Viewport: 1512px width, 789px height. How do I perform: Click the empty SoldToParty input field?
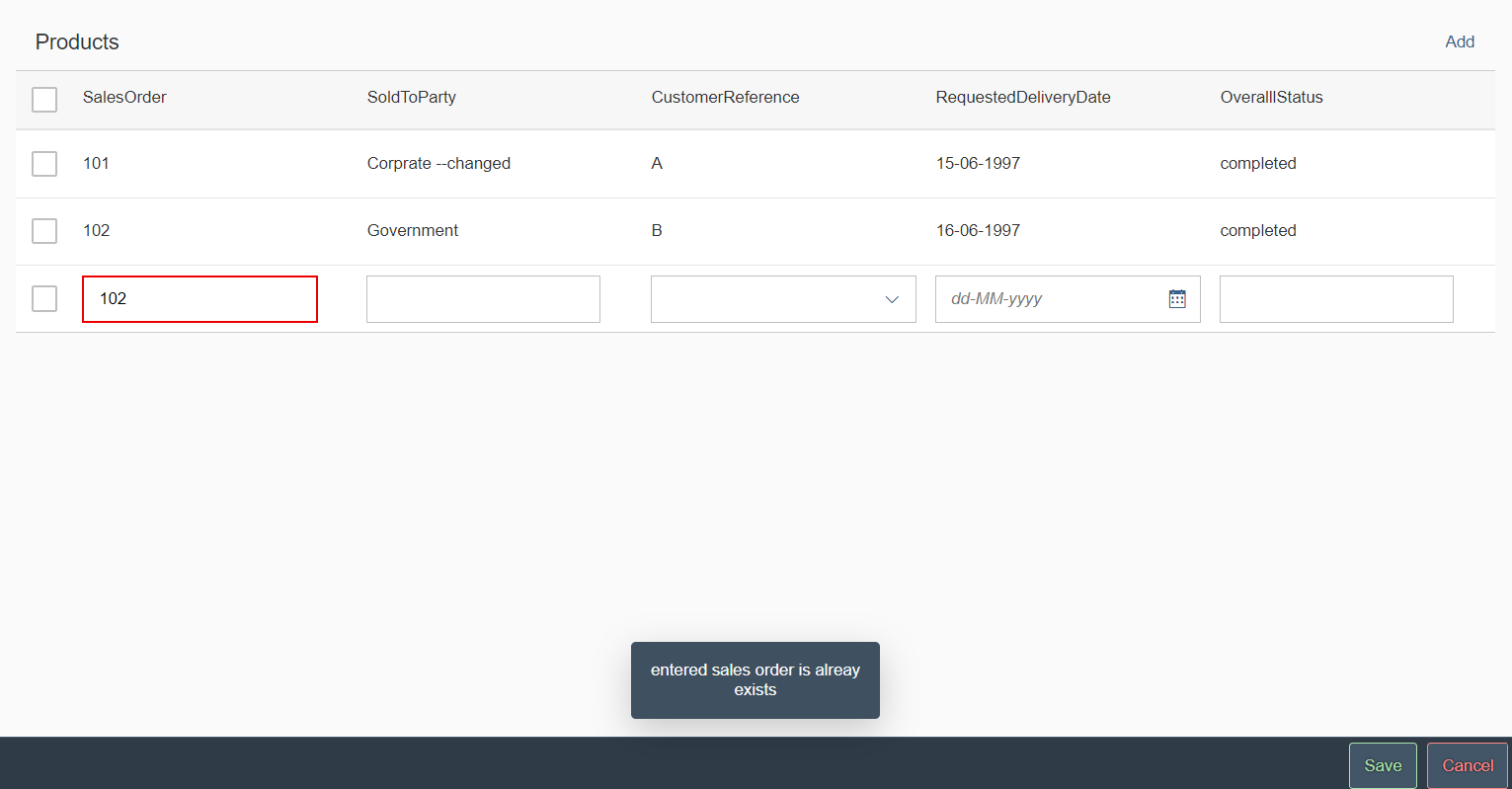pyautogui.click(x=483, y=298)
